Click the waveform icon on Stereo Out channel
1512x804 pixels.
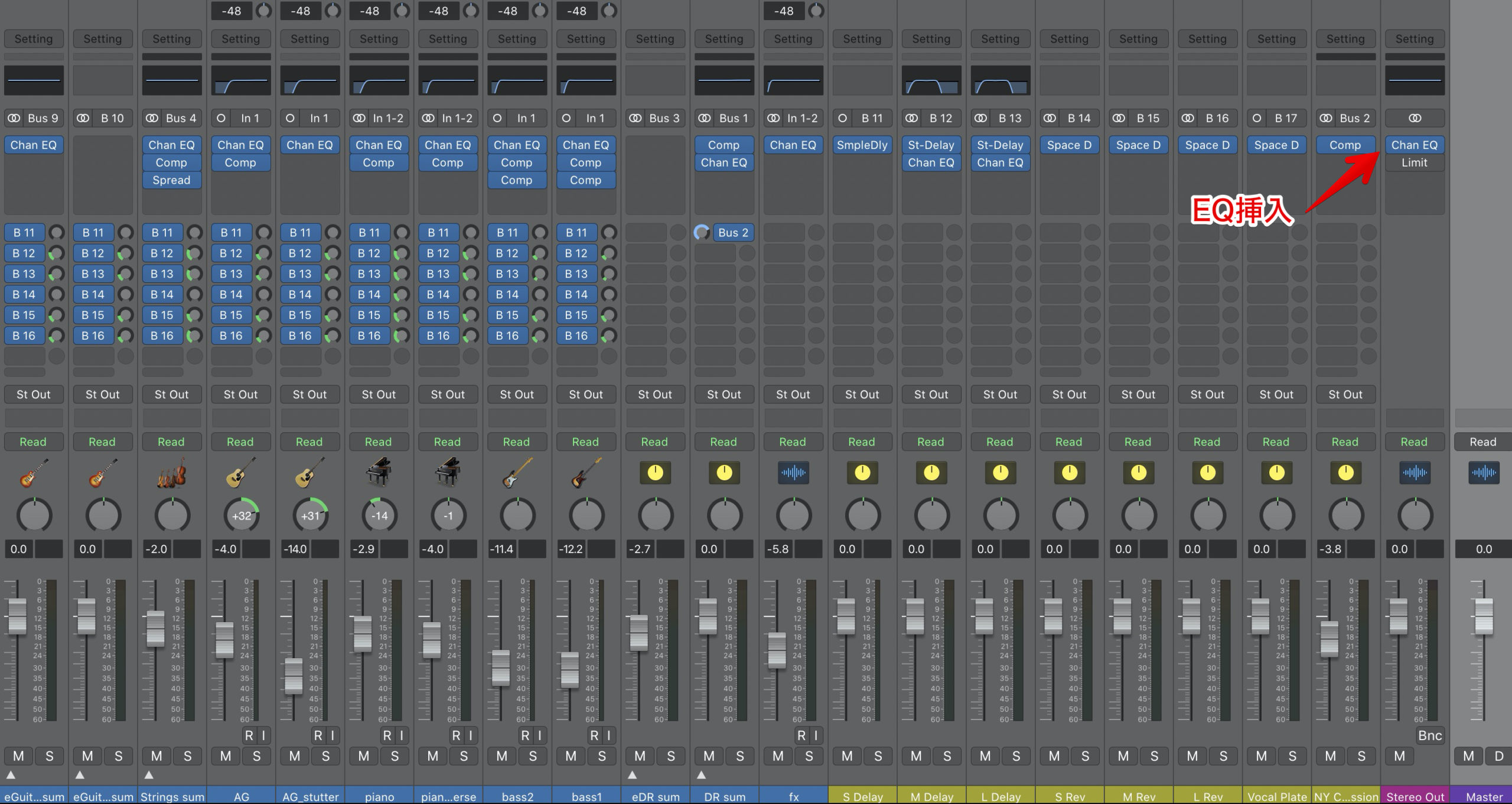[x=1414, y=473]
